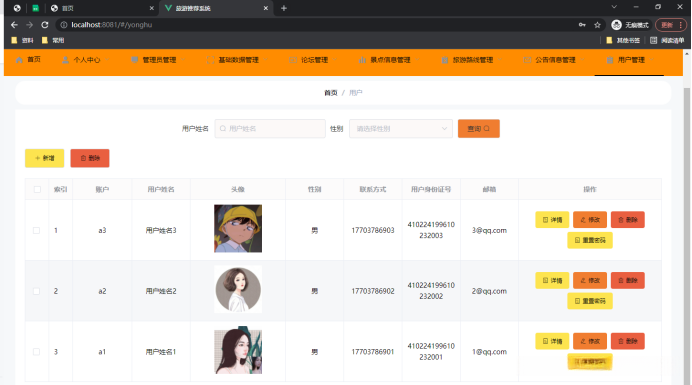Click inside the 用户姓名 search input
The image size is (692, 385).
tap(270, 128)
